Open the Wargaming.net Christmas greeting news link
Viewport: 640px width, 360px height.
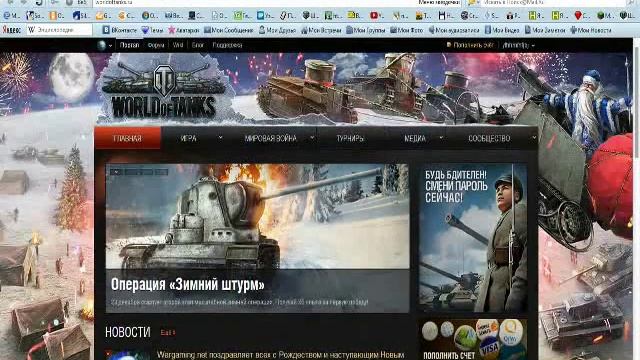click(x=281, y=355)
